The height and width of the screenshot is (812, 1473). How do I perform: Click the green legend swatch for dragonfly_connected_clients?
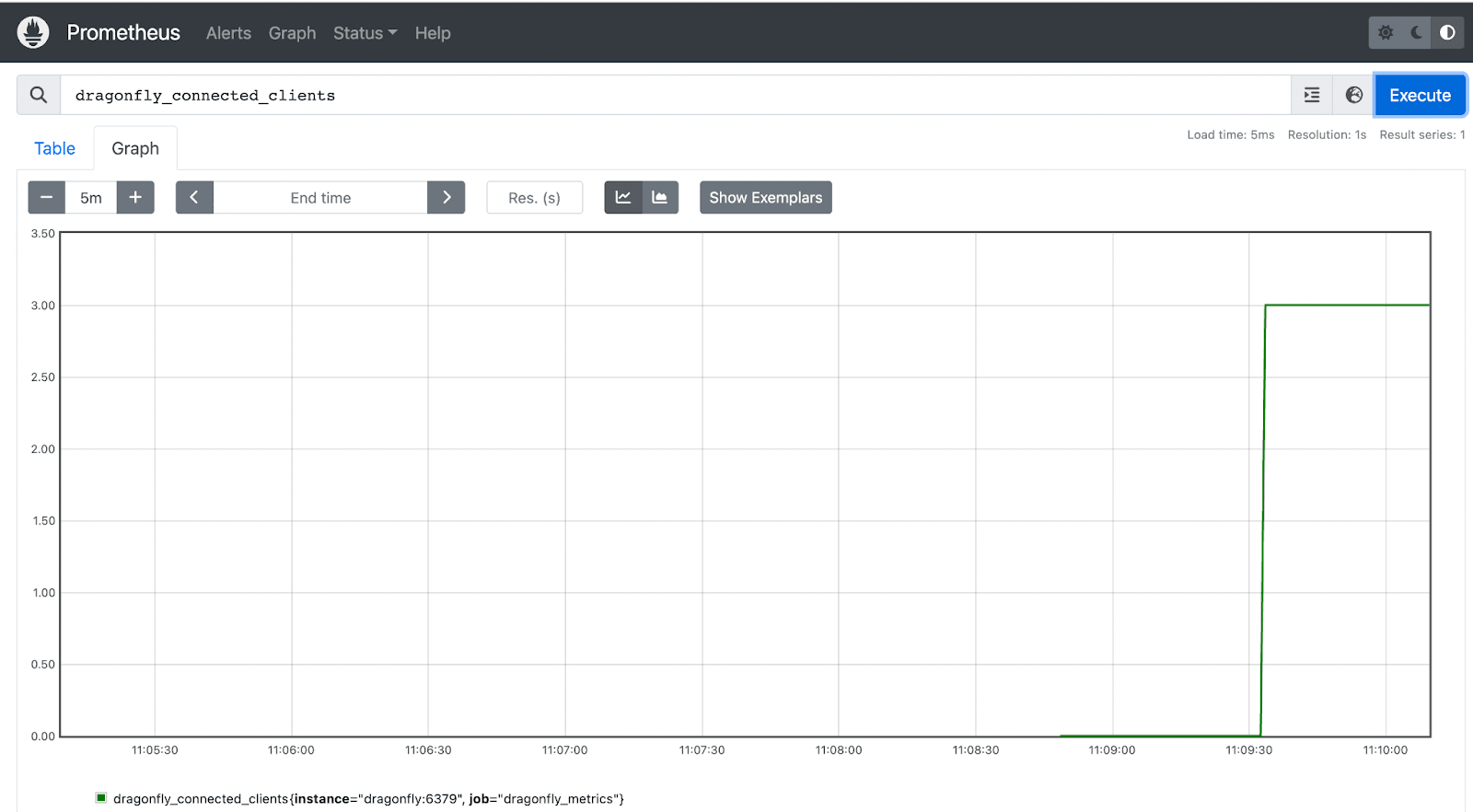pos(101,797)
